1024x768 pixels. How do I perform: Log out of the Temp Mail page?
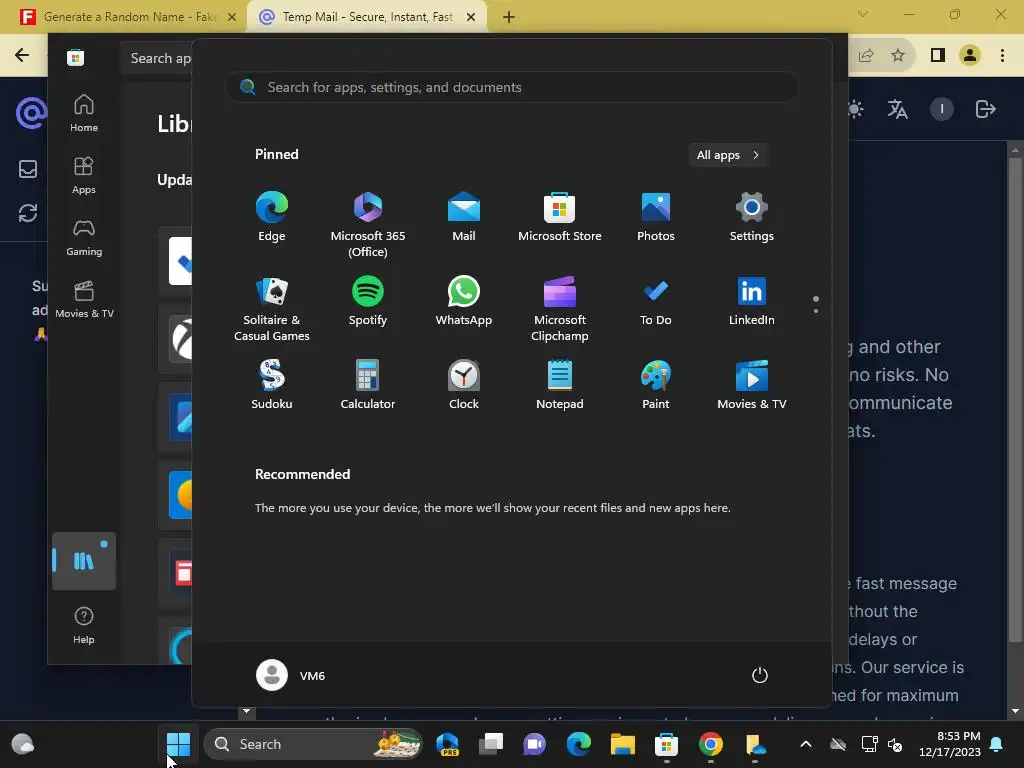click(x=985, y=109)
